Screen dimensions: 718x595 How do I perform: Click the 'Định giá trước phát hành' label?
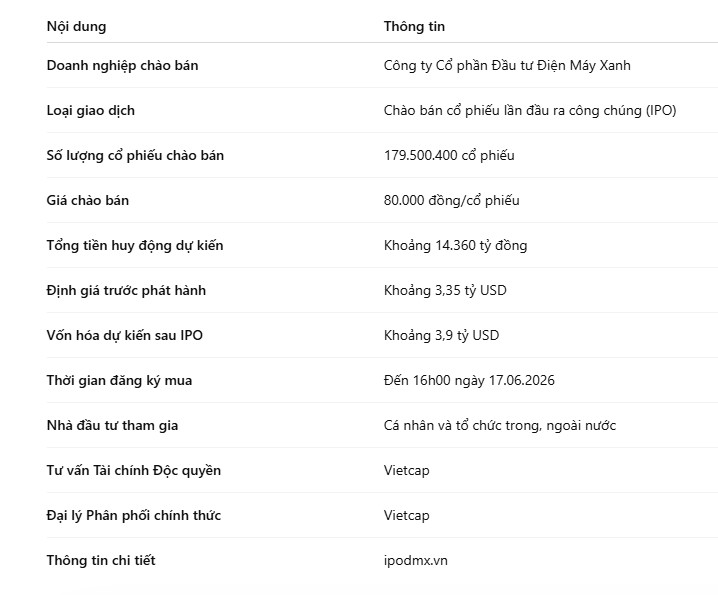pyautogui.click(x=126, y=290)
